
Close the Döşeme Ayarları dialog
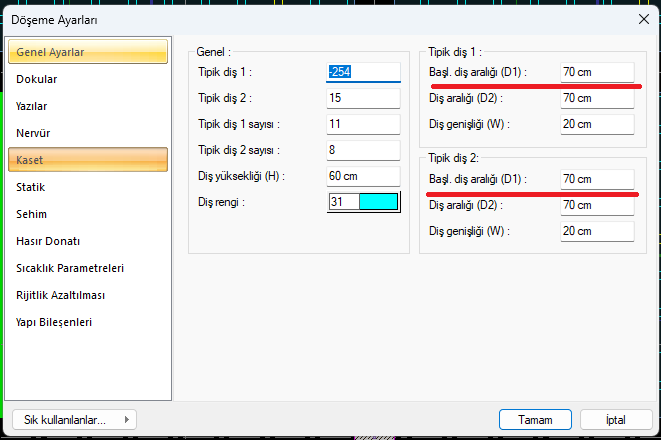(x=643, y=19)
